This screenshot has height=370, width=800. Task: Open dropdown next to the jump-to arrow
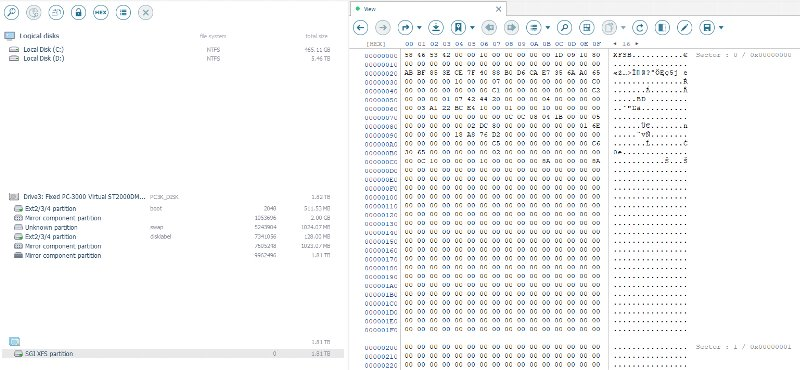(419, 27)
